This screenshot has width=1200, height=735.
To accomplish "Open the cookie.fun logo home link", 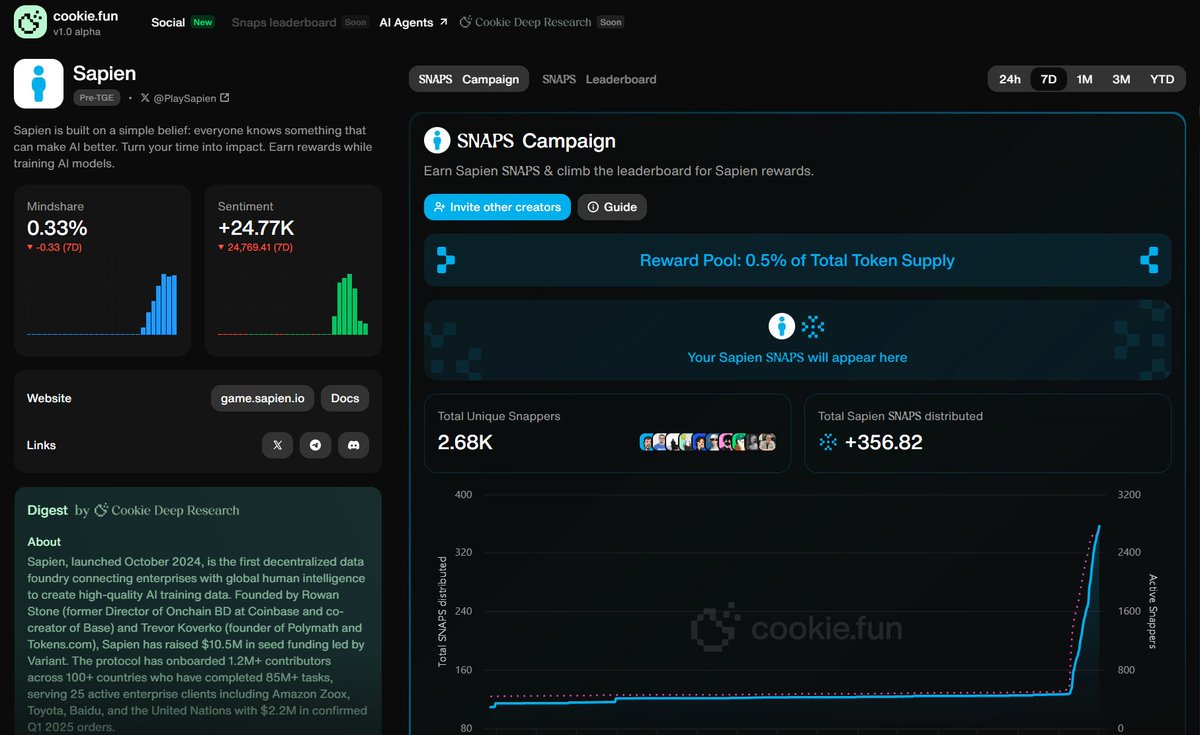I will [66, 21].
